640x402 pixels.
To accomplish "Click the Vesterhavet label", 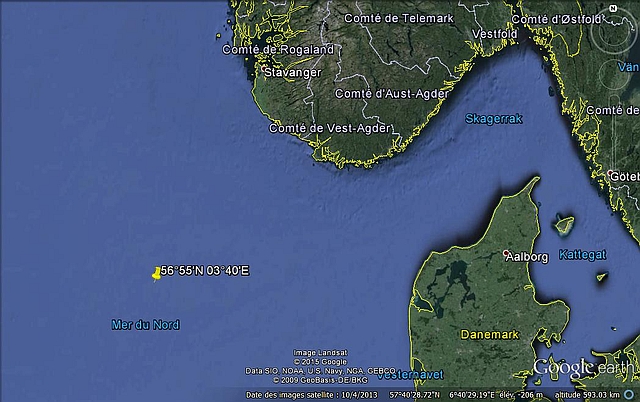I will [x=410, y=375].
